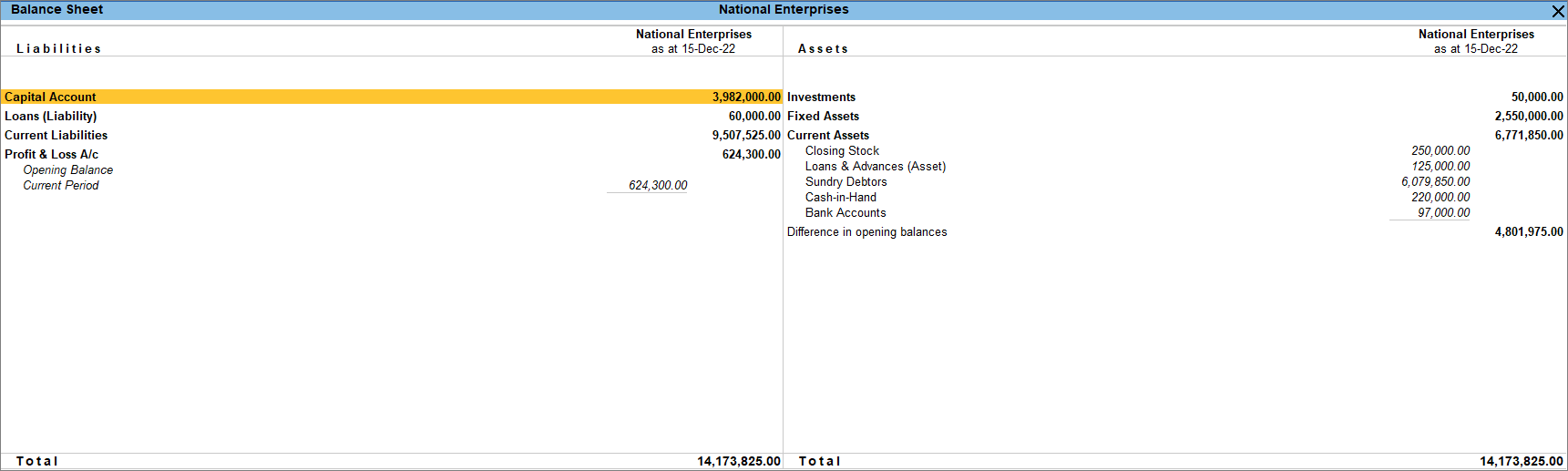Click Current Assets amount 6,771,850.00
The image size is (1568, 471).
(1529, 135)
